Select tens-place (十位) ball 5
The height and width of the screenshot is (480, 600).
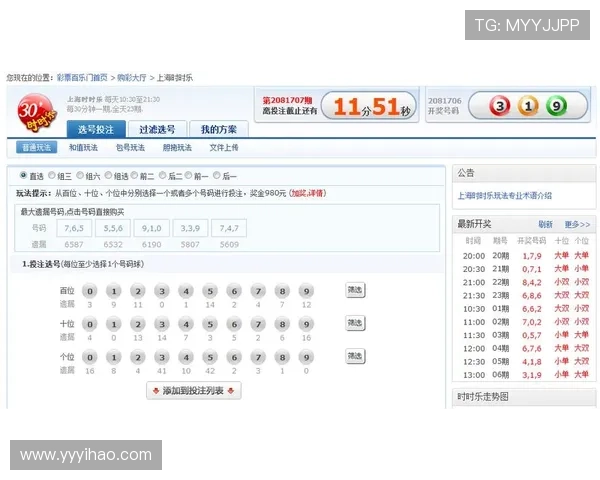click(x=210, y=324)
